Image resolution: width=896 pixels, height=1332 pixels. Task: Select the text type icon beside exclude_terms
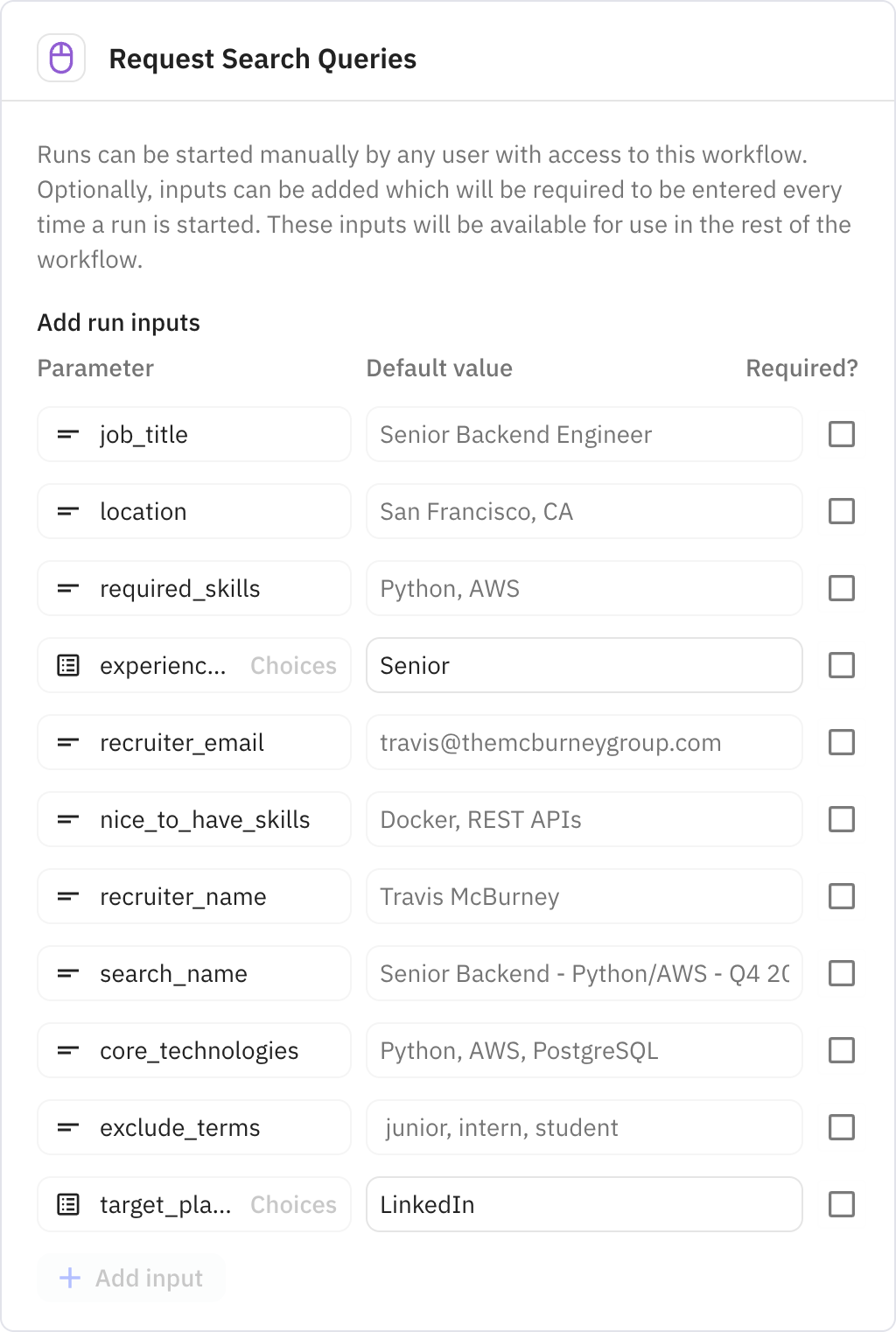coord(68,1127)
